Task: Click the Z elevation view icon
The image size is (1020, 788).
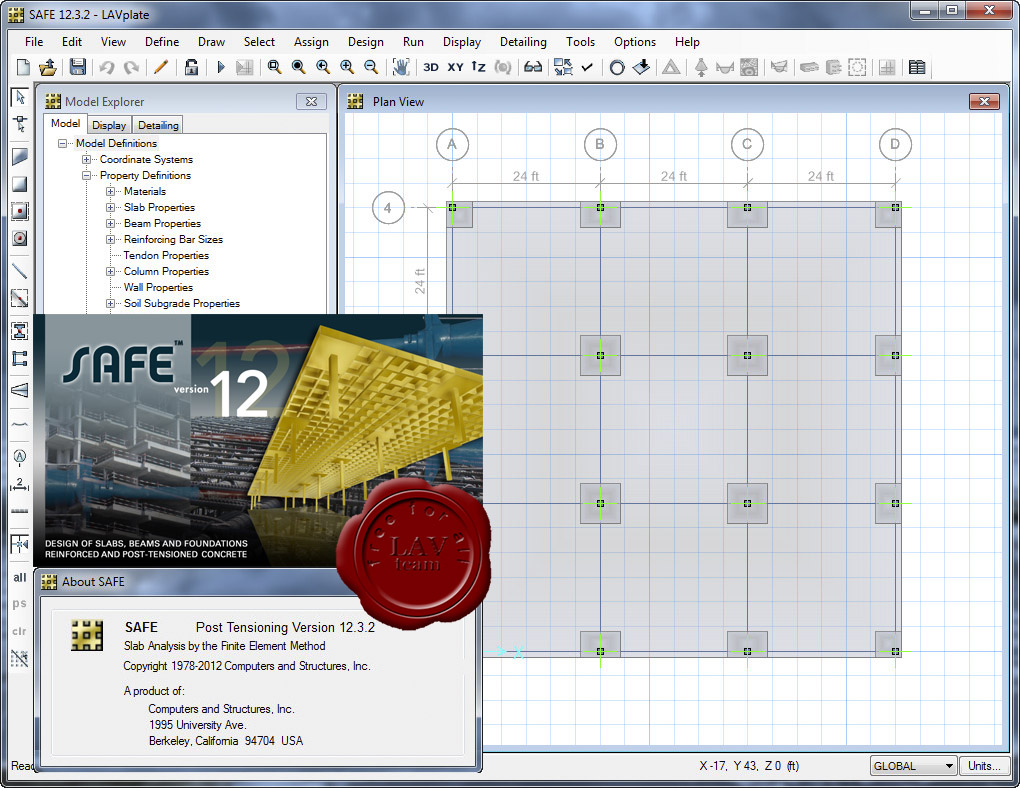Action: [478, 67]
